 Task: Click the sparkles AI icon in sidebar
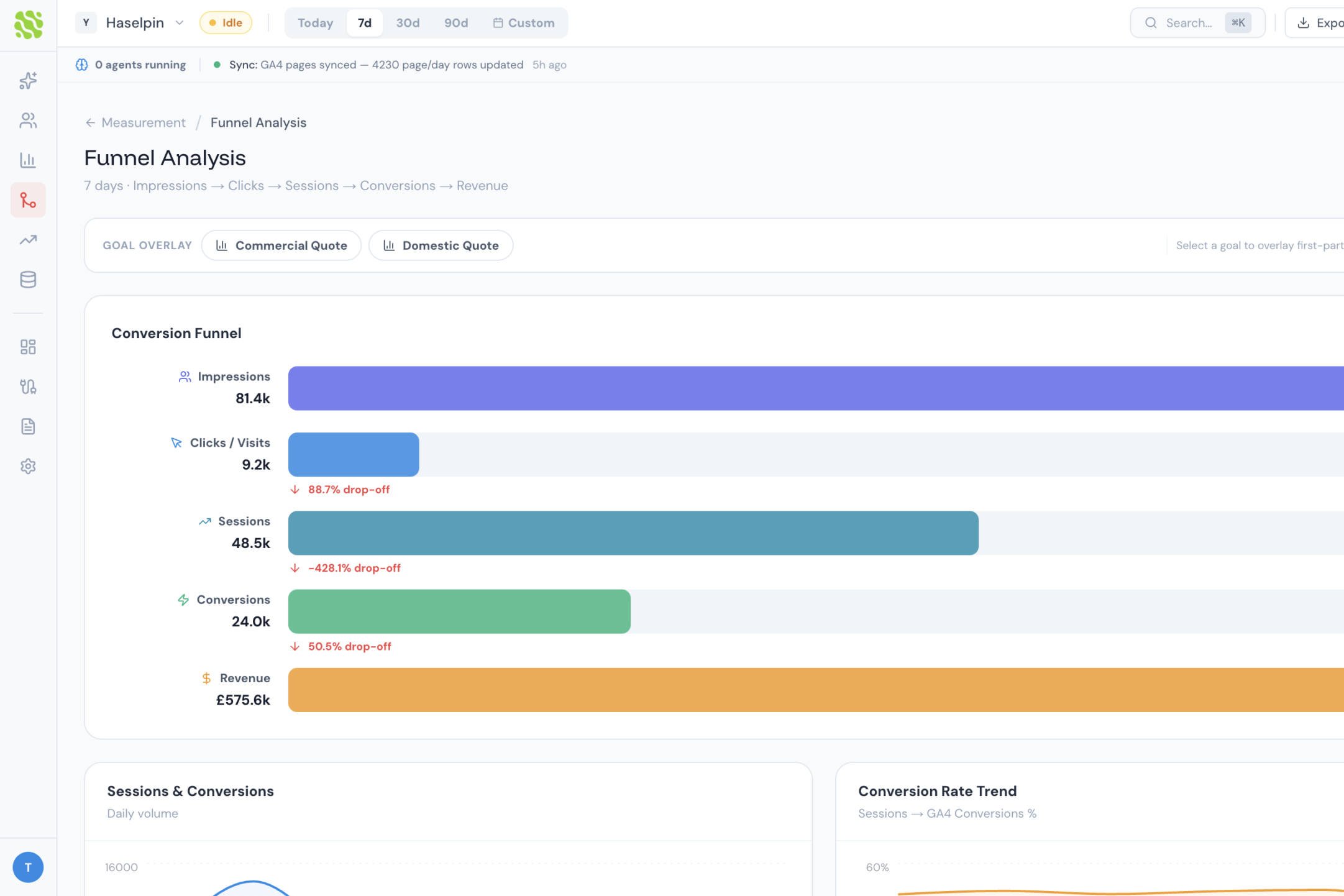coord(28,81)
